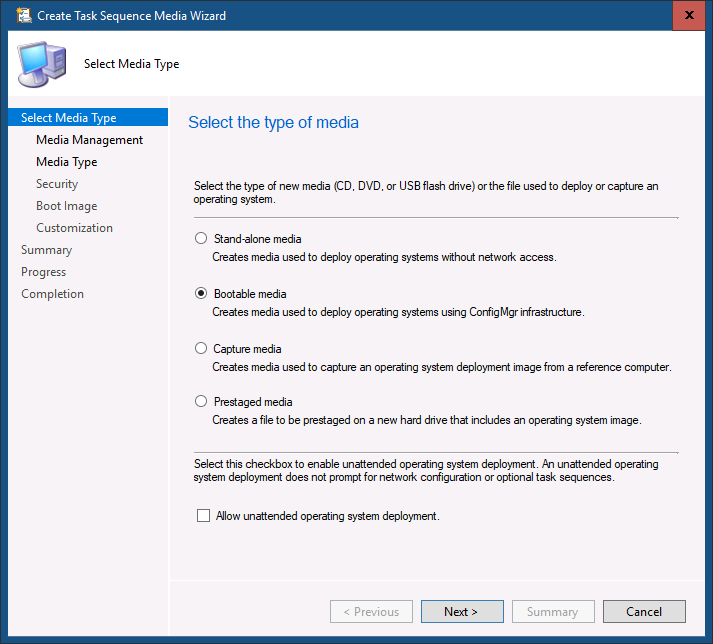
Task: Open the Customization step
Action: 74,228
